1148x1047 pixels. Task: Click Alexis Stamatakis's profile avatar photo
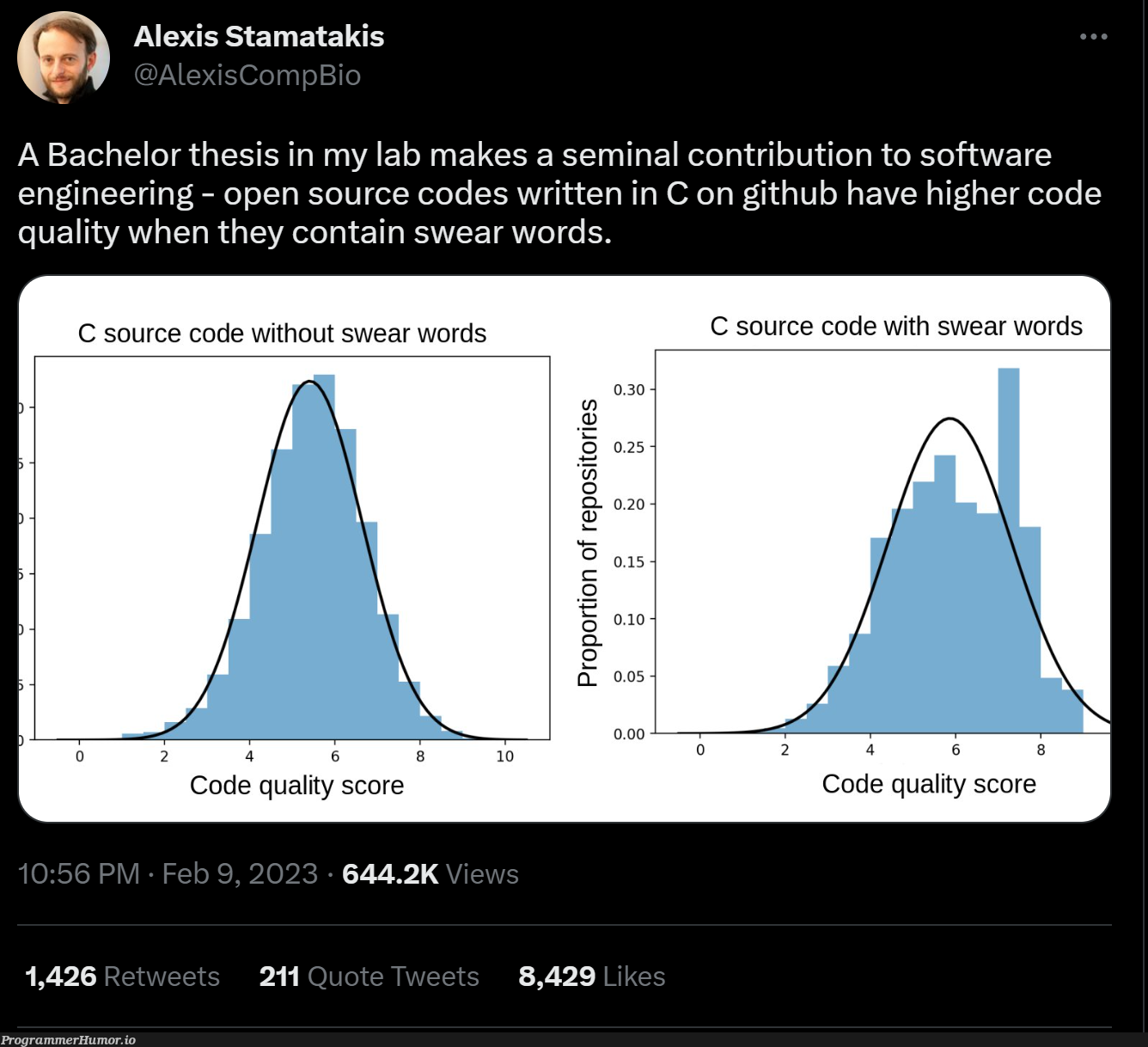coord(64,58)
